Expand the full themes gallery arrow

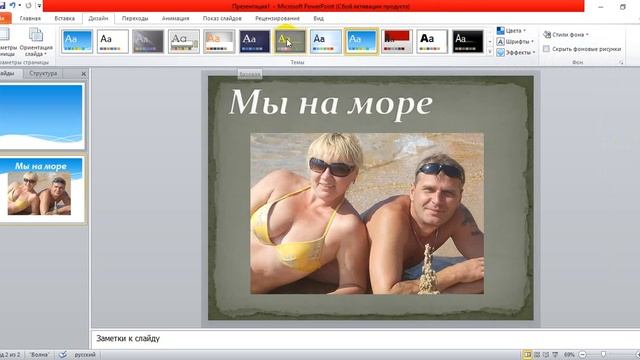(490, 51)
